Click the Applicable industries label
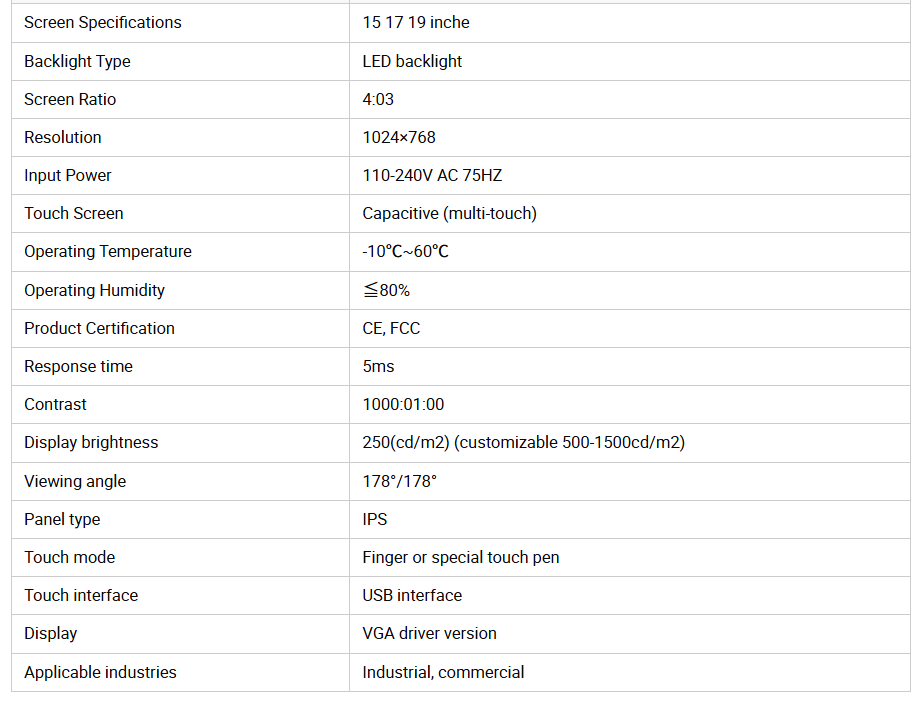This screenshot has height=704, width=919. (100, 672)
